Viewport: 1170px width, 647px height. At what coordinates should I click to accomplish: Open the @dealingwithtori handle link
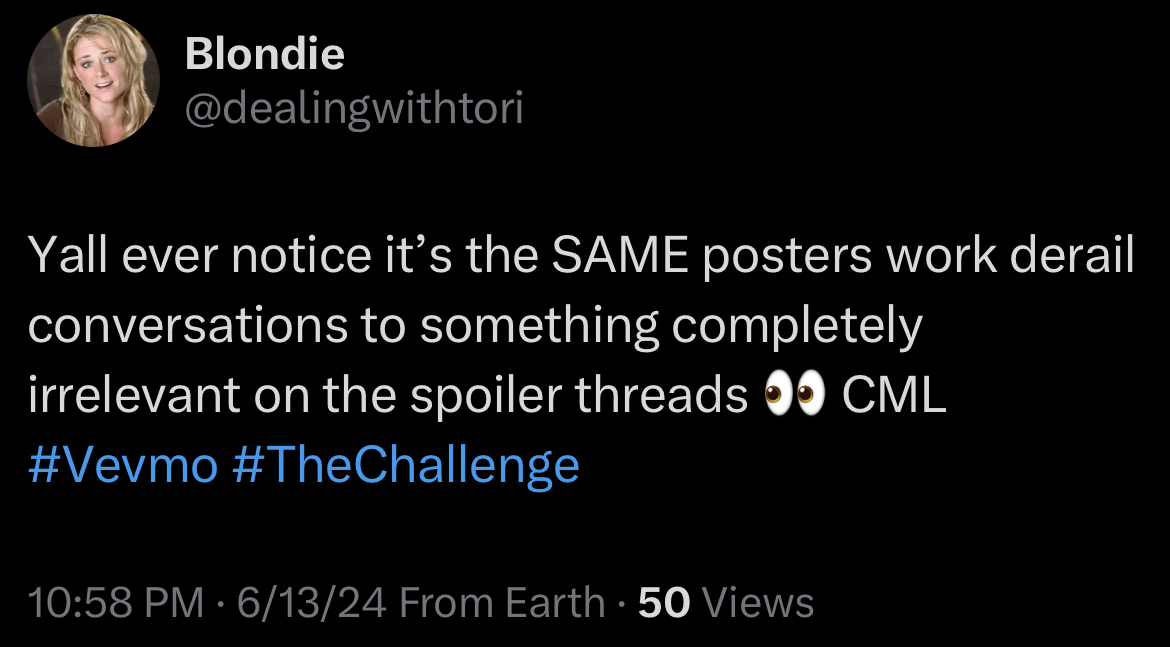354,109
